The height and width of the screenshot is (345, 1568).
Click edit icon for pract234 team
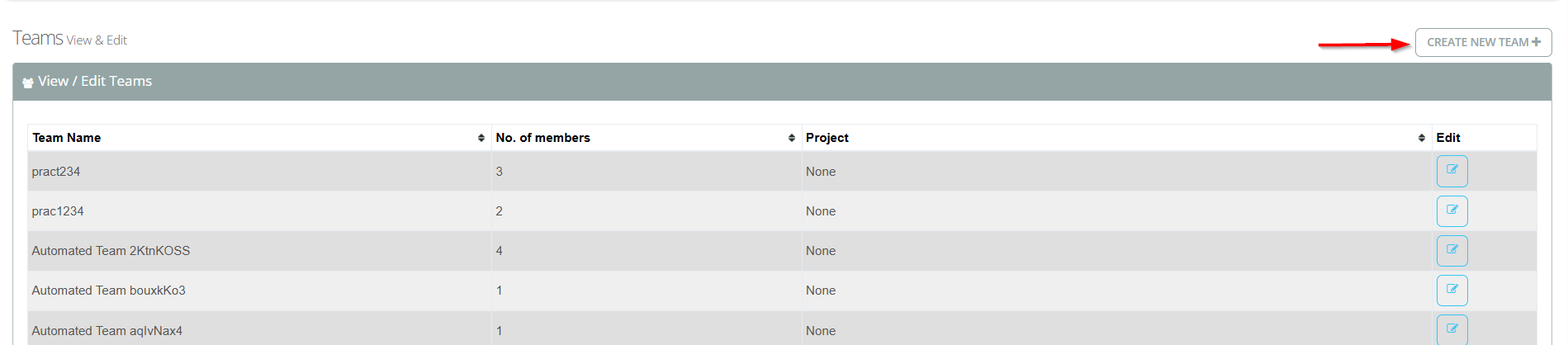1452,171
